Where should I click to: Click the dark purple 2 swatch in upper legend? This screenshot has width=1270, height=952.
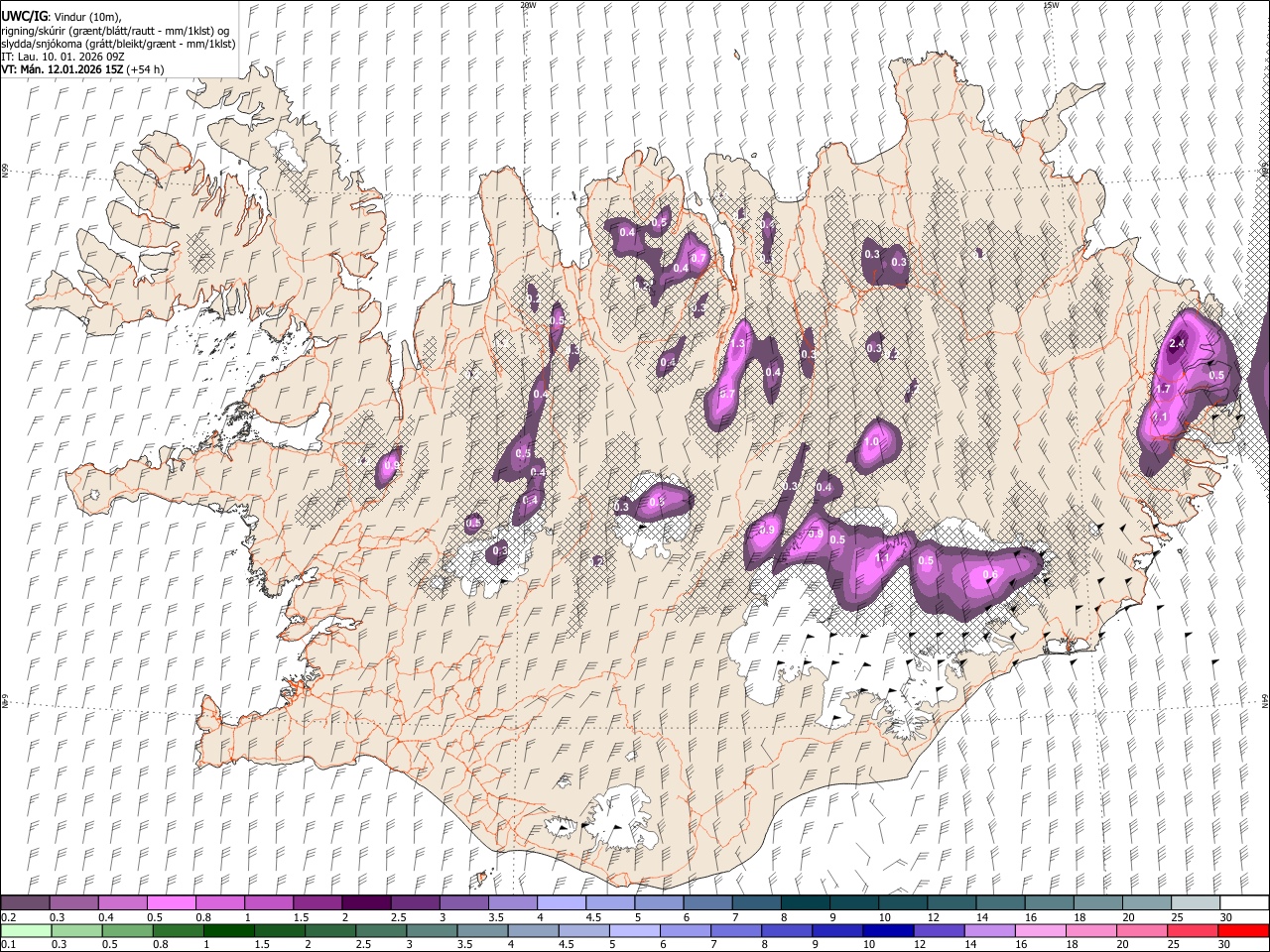(x=366, y=903)
